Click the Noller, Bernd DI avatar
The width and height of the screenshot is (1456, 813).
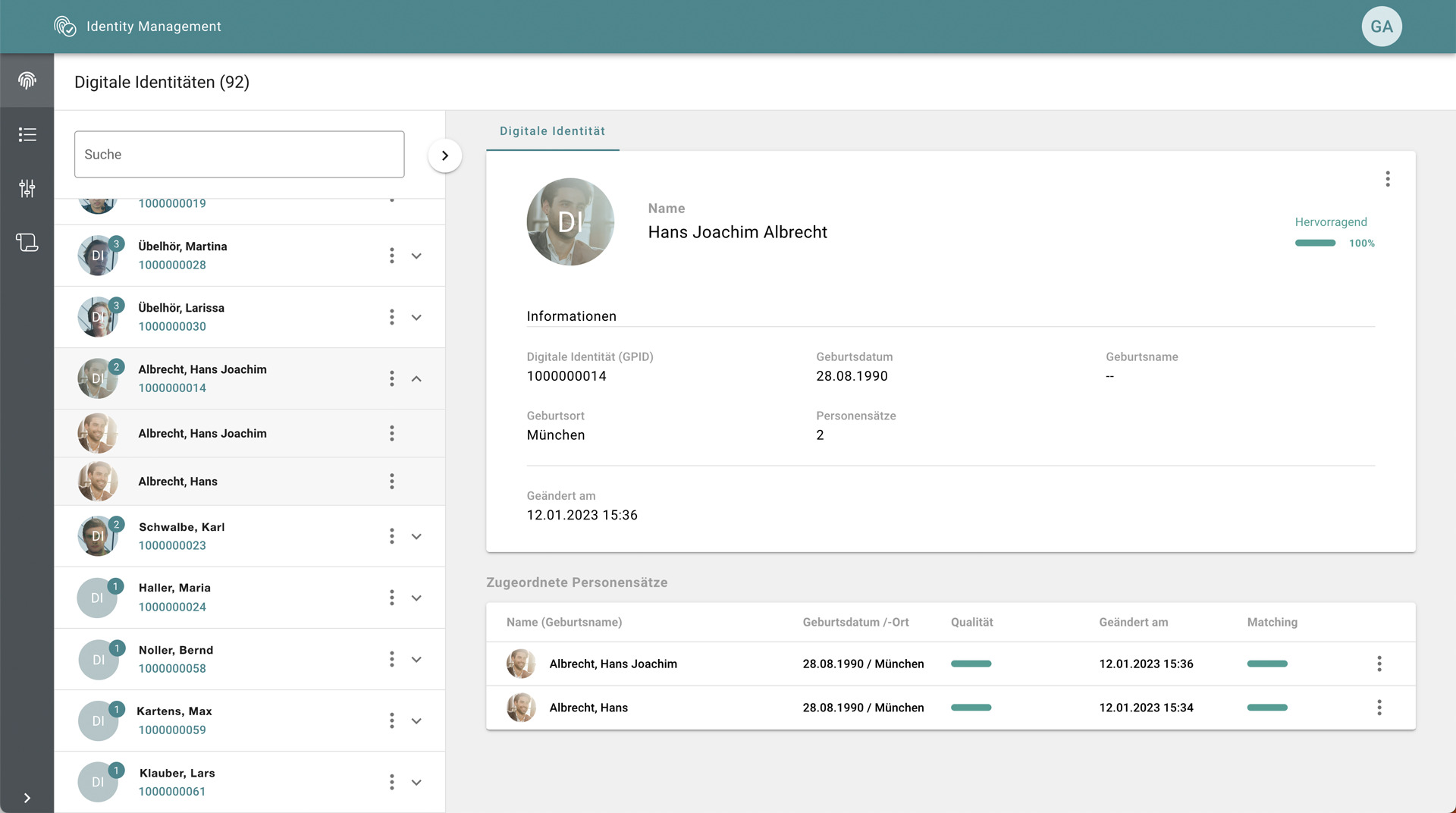[99, 660]
